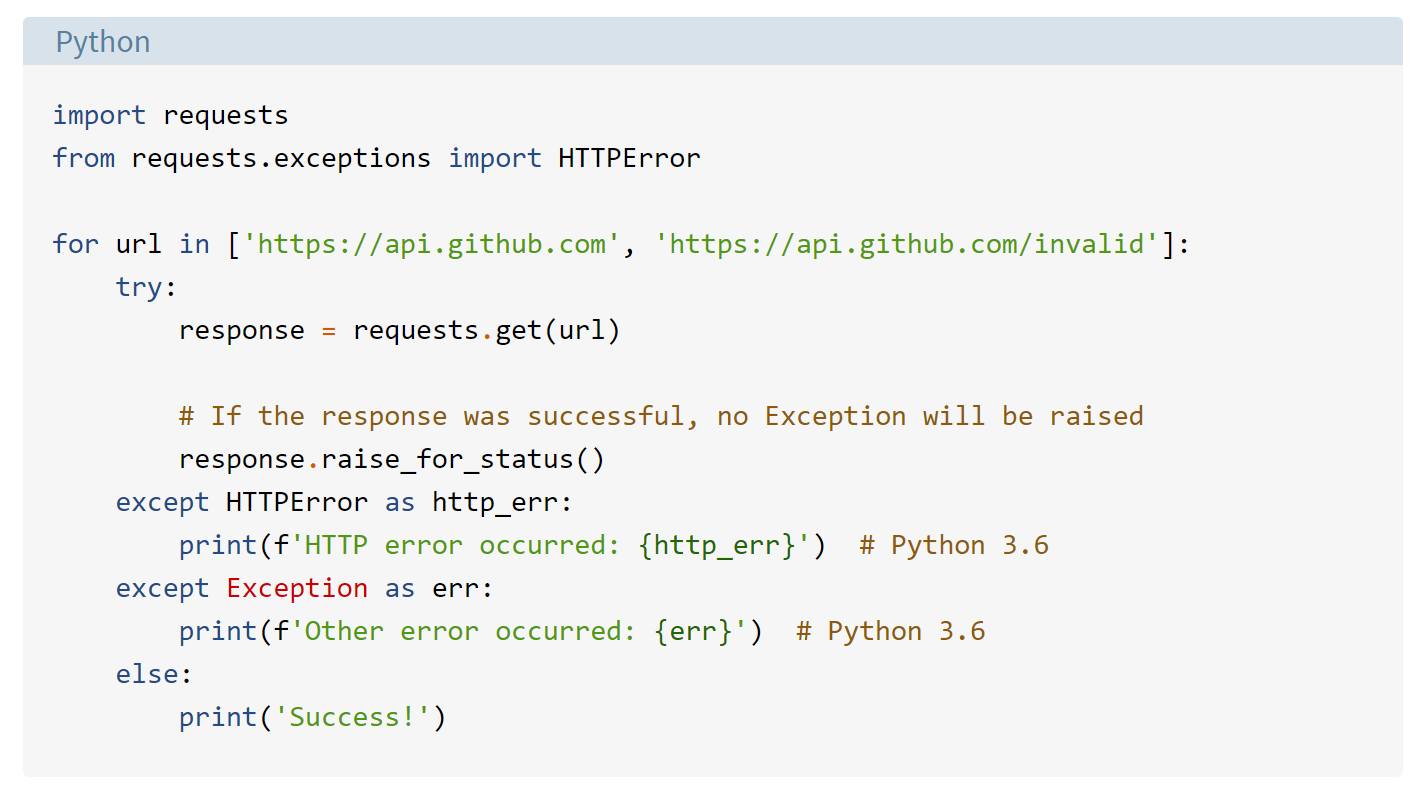This screenshot has height=802, width=1427.
Task: Click the comment about successful response
Action: [661, 416]
